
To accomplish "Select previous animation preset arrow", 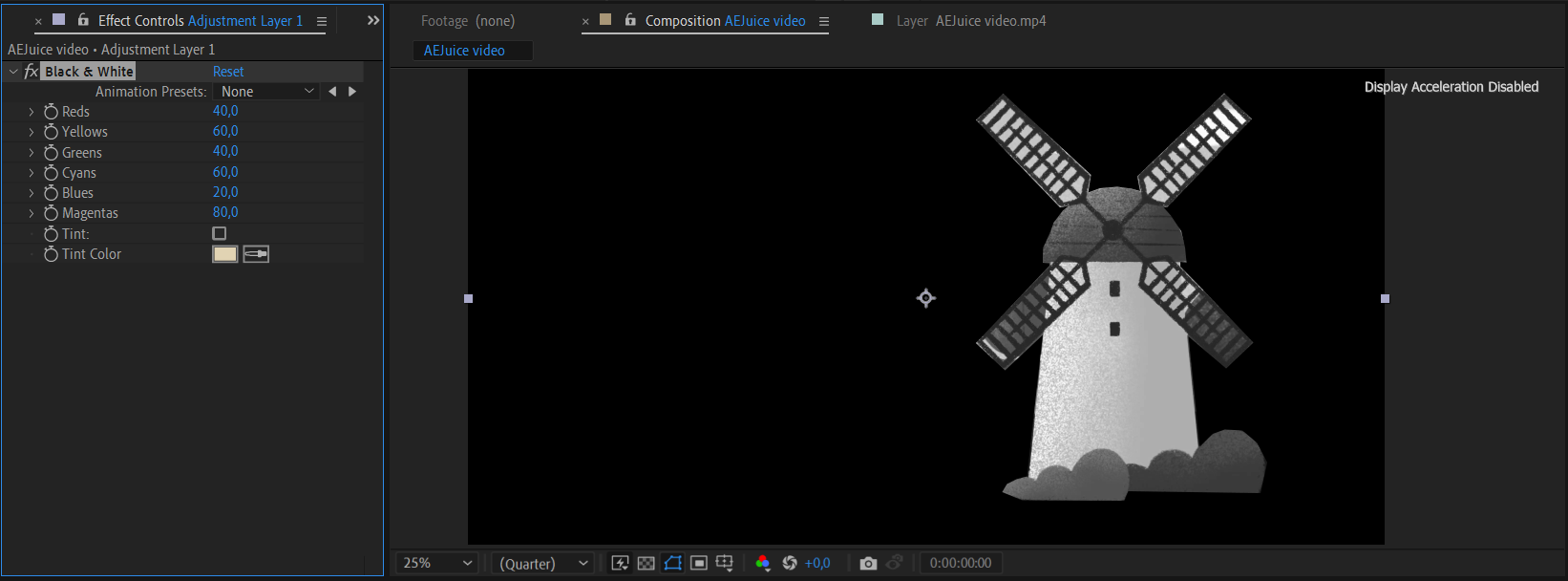I will [x=332, y=92].
